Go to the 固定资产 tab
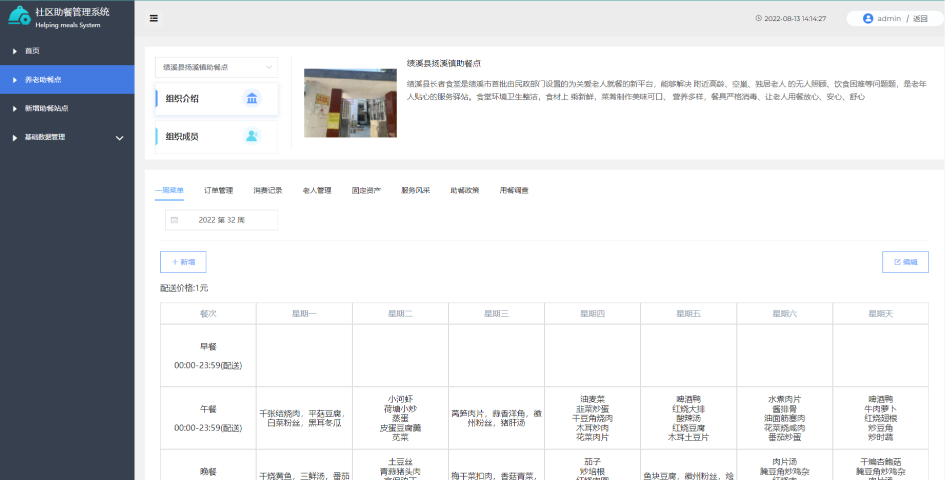Image resolution: width=945 pixels, height=480 pixels. [366, 190]
